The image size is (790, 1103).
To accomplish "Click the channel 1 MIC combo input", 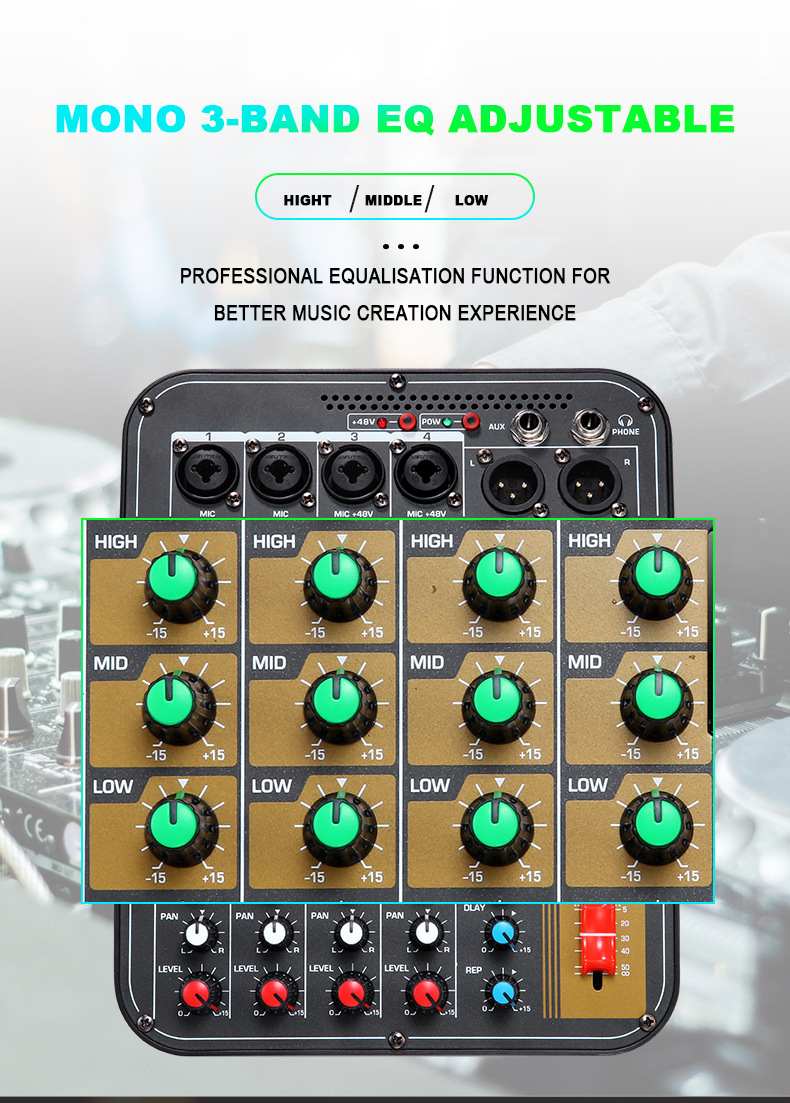I will (208, 475).
